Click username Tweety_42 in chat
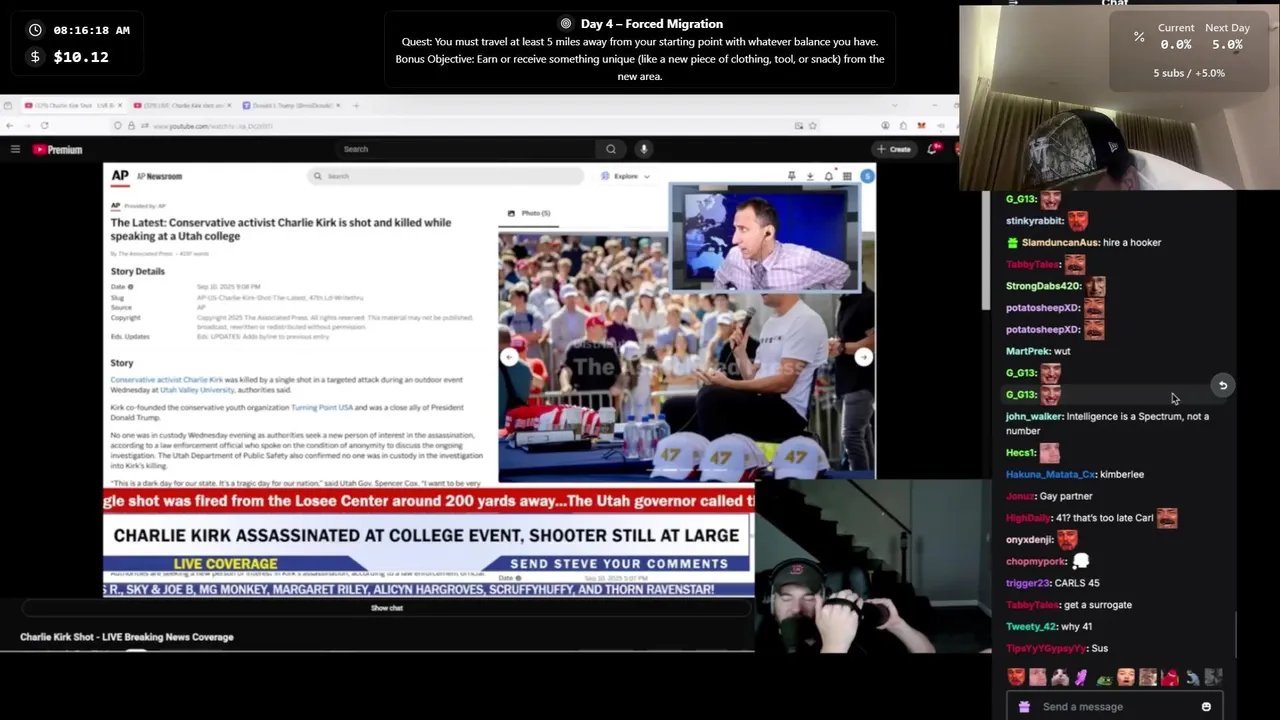The width and height of the screenshot is (1280, 720). 1031,626
